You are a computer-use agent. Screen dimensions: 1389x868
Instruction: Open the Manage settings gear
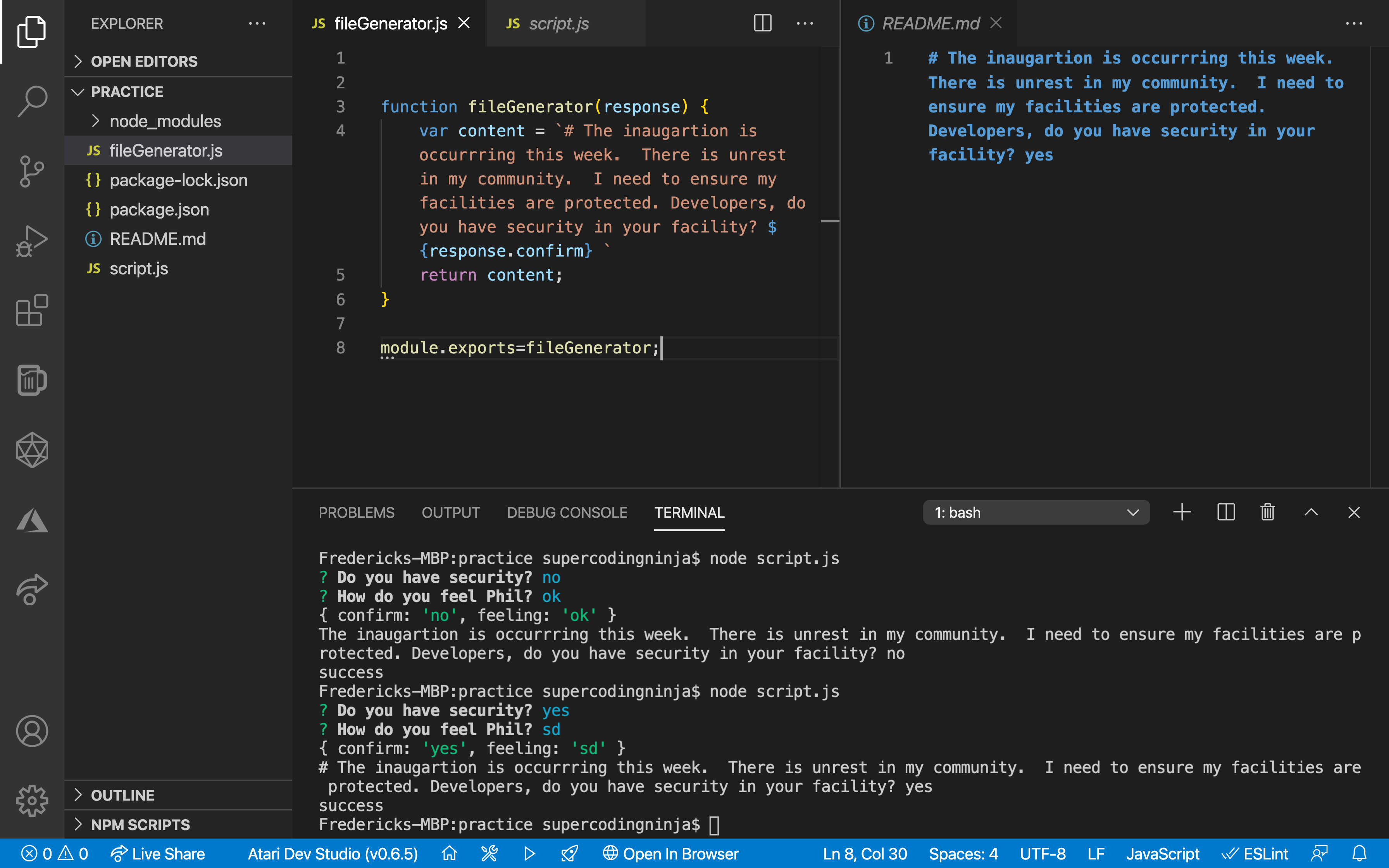click(x=31, y=800)
